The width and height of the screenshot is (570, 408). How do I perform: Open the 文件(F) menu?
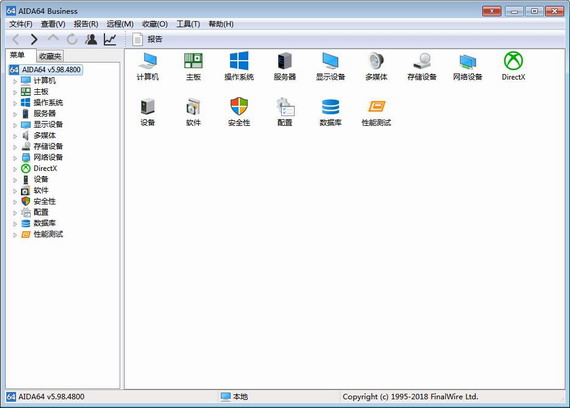21,24
